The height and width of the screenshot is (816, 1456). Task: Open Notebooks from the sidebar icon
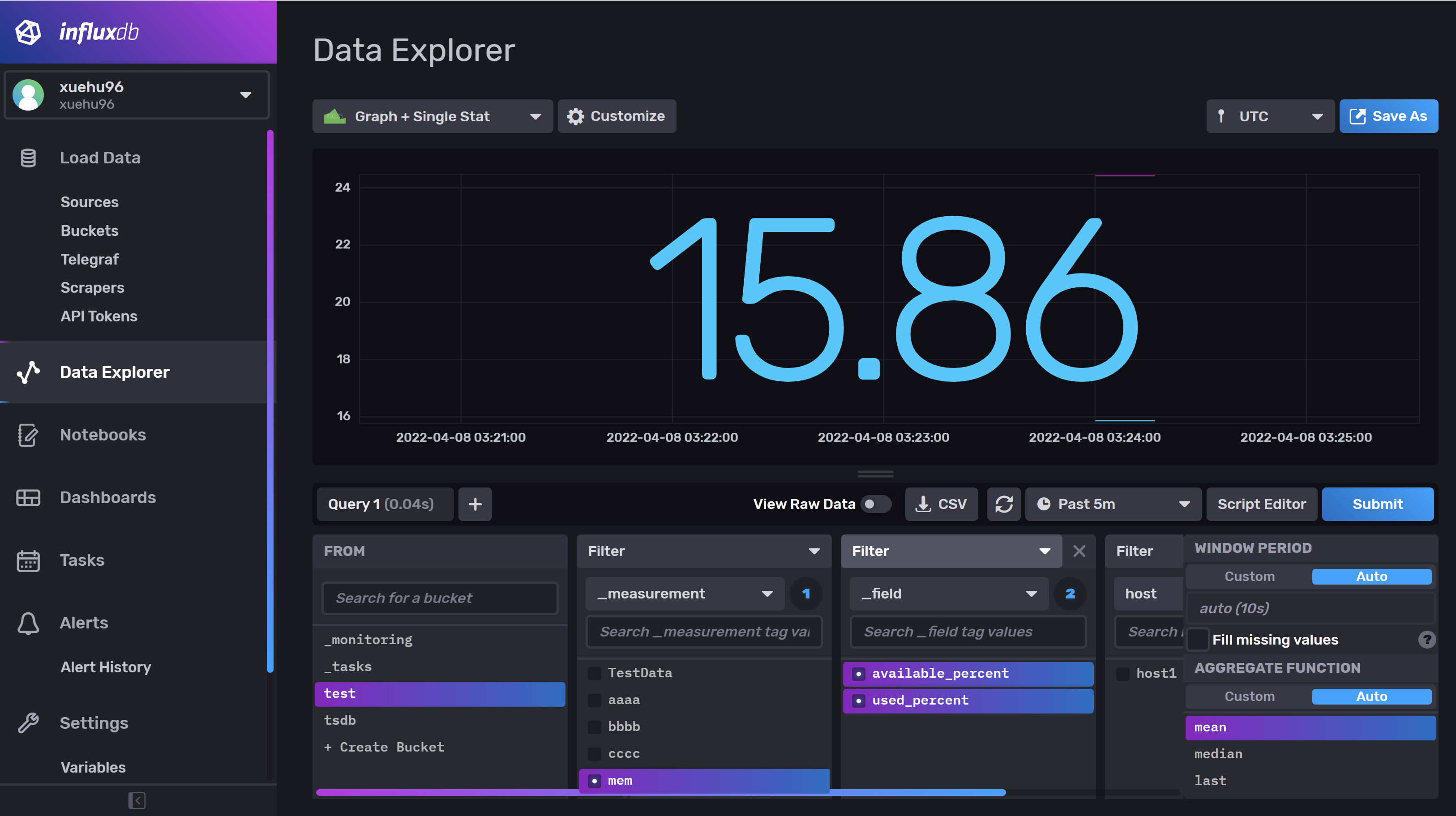pyautogui.click(x=28, y=435)
